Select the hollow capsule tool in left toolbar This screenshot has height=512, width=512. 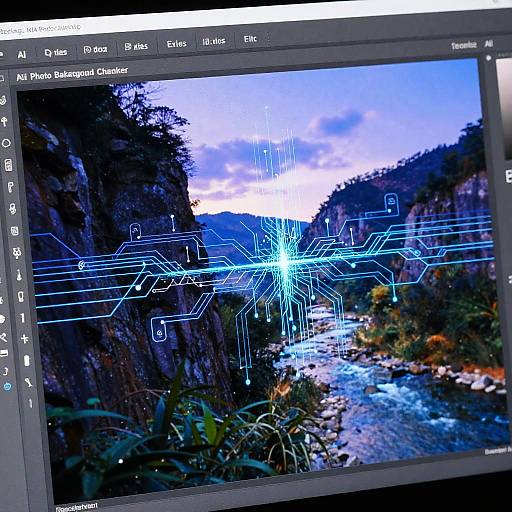tap(21, 296)
